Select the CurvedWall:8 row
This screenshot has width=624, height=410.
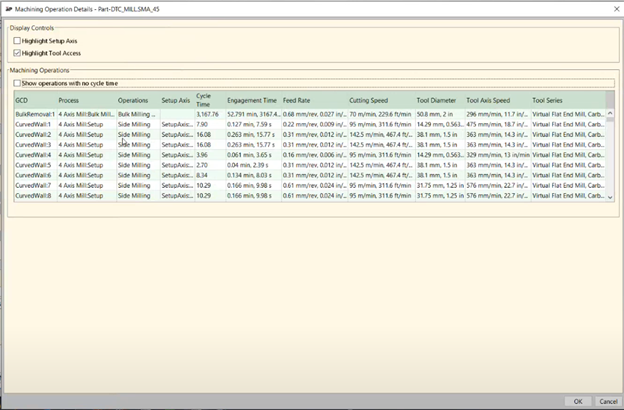point(33,196)
